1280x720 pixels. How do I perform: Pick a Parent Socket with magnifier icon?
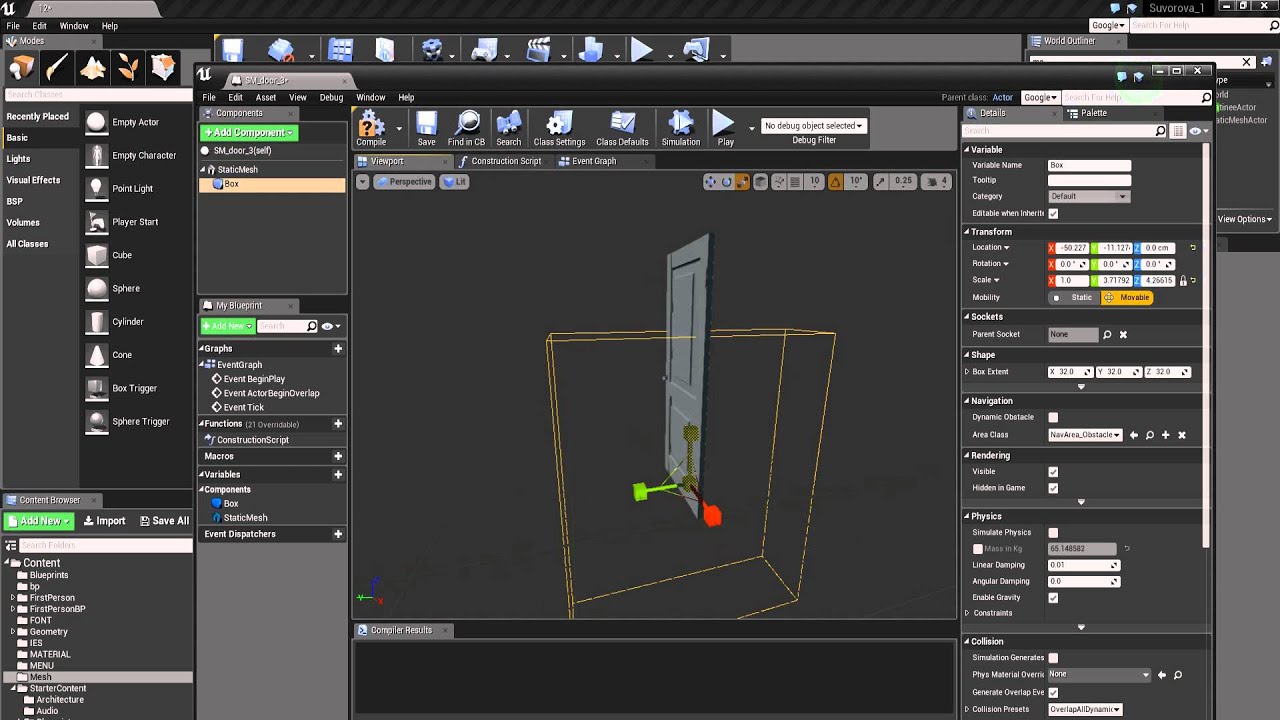tap(1107, 334)
